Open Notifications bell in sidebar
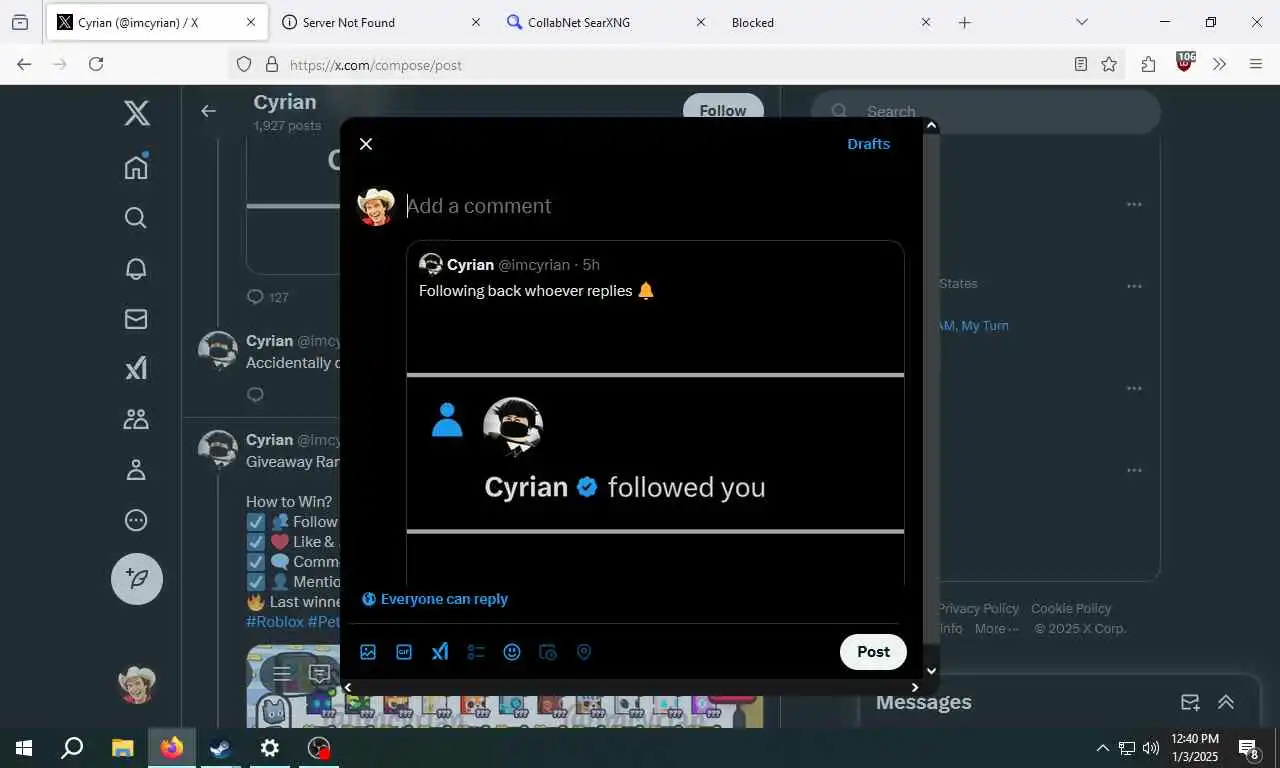This screenshot has height=768, width=1280. tap(137, 269)
